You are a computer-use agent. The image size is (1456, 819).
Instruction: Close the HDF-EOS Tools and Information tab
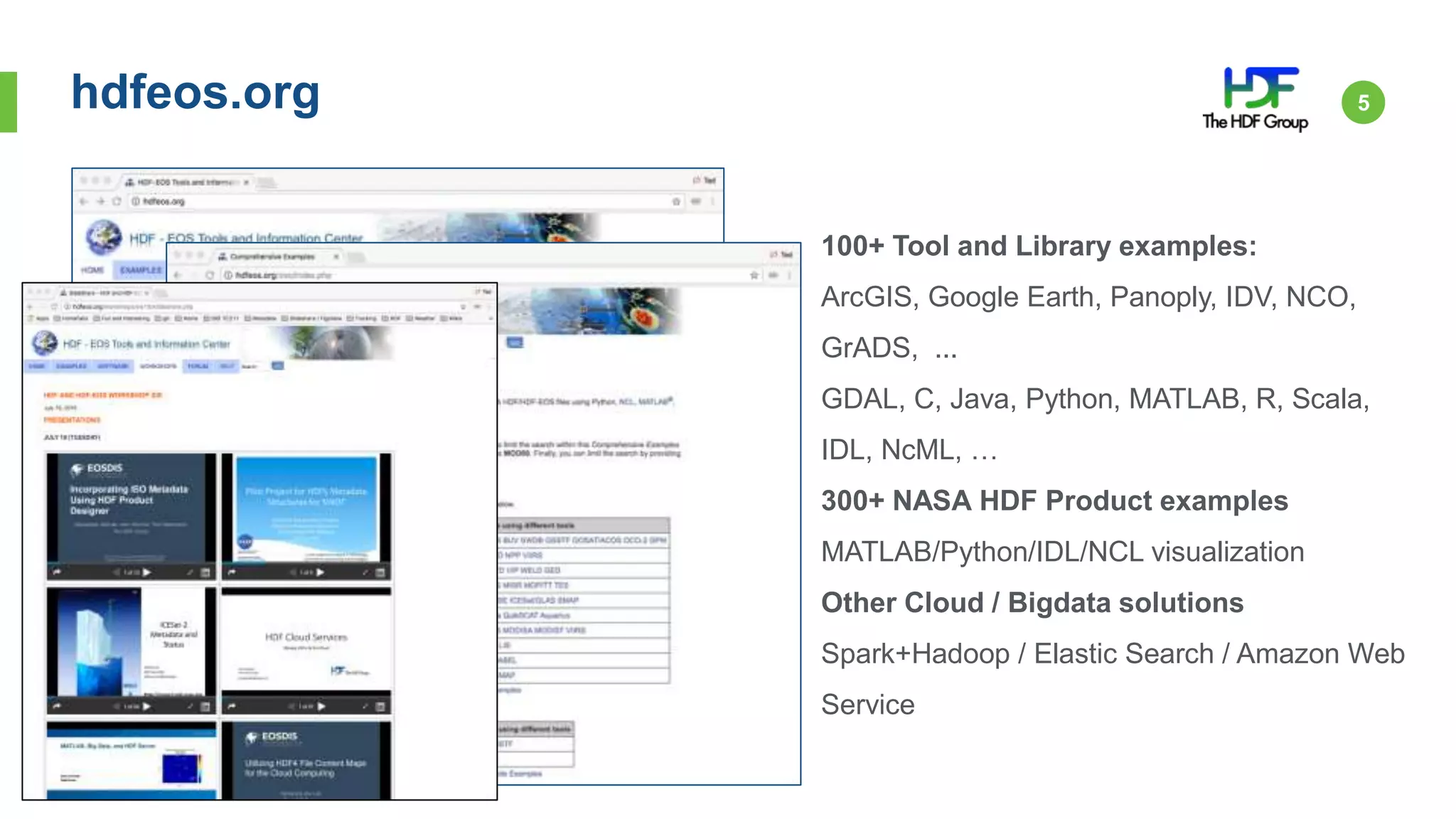point(246,183)
